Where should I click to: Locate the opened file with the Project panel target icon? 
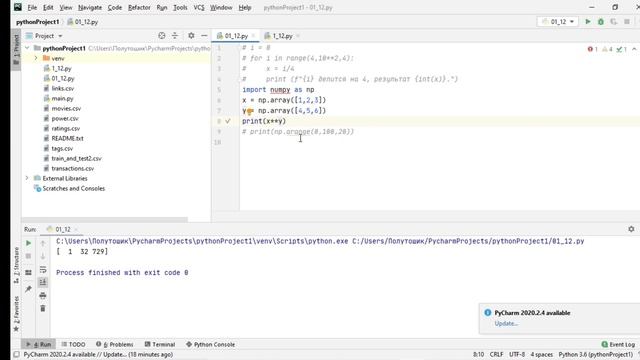[x=162, y=36]
